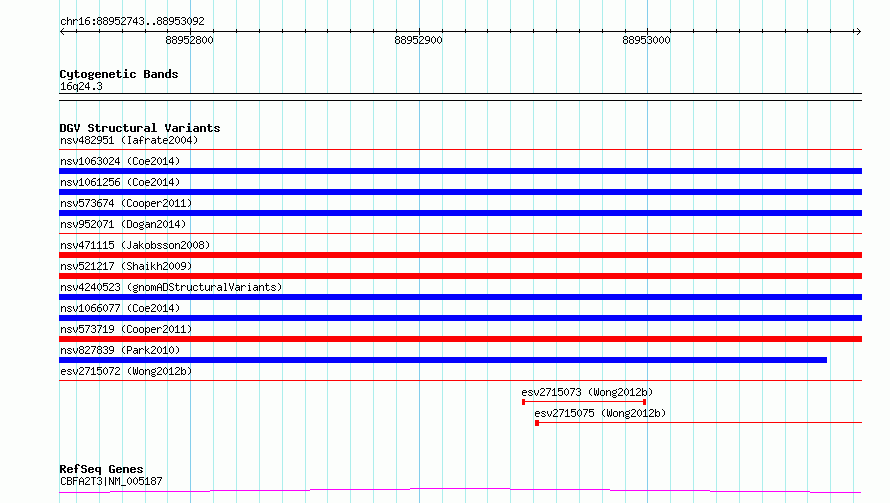Open gene CBFA2T3|NM_005187

pyautogui.click(x=111, y=481)
